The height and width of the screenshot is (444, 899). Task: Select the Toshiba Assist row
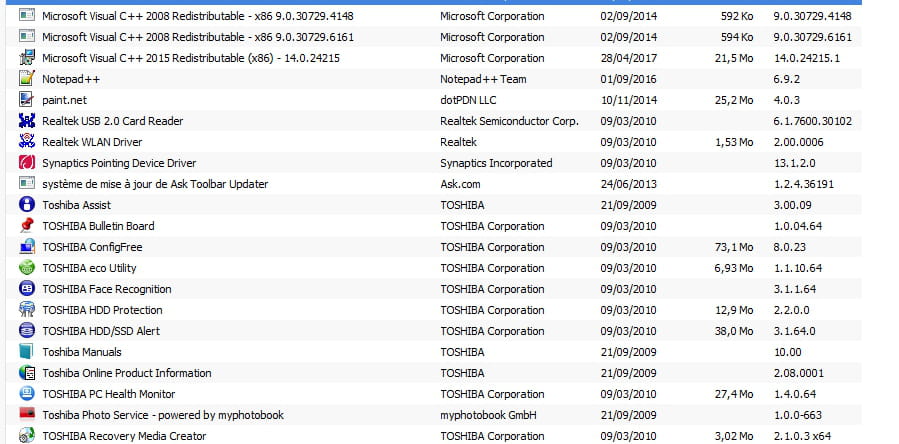tap(433, 205)
